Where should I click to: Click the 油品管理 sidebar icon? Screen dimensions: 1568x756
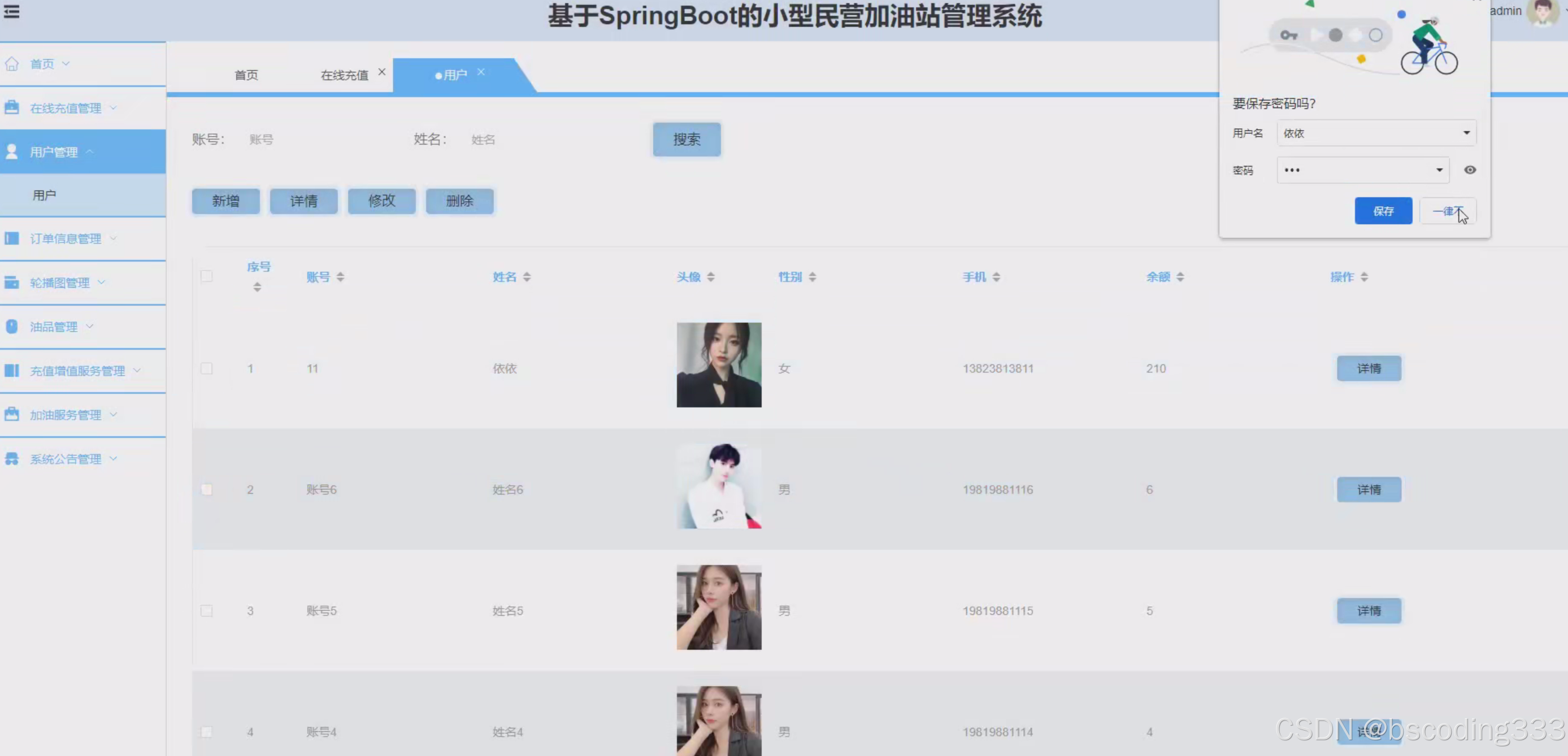pyautogui.click(x=11, y=326)
